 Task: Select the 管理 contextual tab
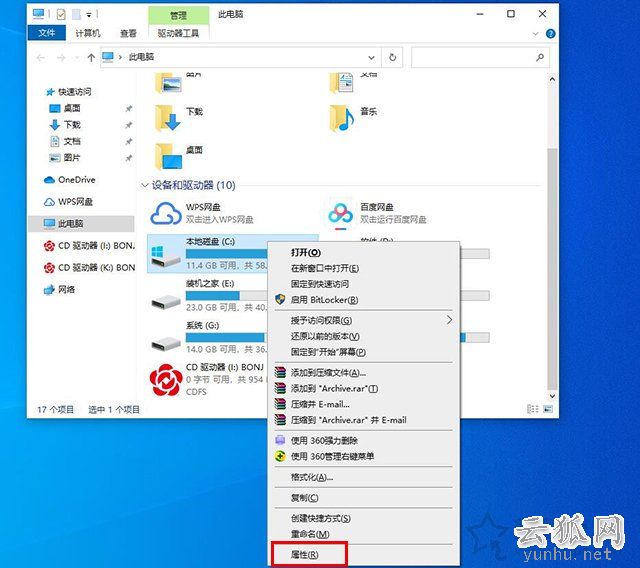click(x=178, y=16)
